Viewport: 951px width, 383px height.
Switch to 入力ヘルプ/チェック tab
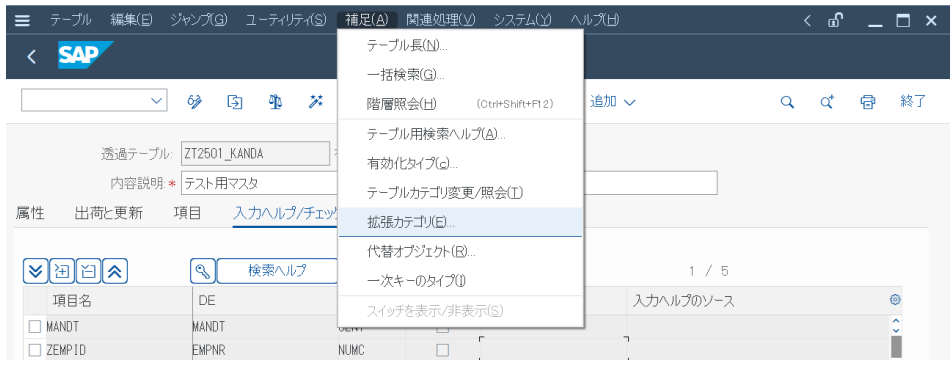(x=285, y=214)
